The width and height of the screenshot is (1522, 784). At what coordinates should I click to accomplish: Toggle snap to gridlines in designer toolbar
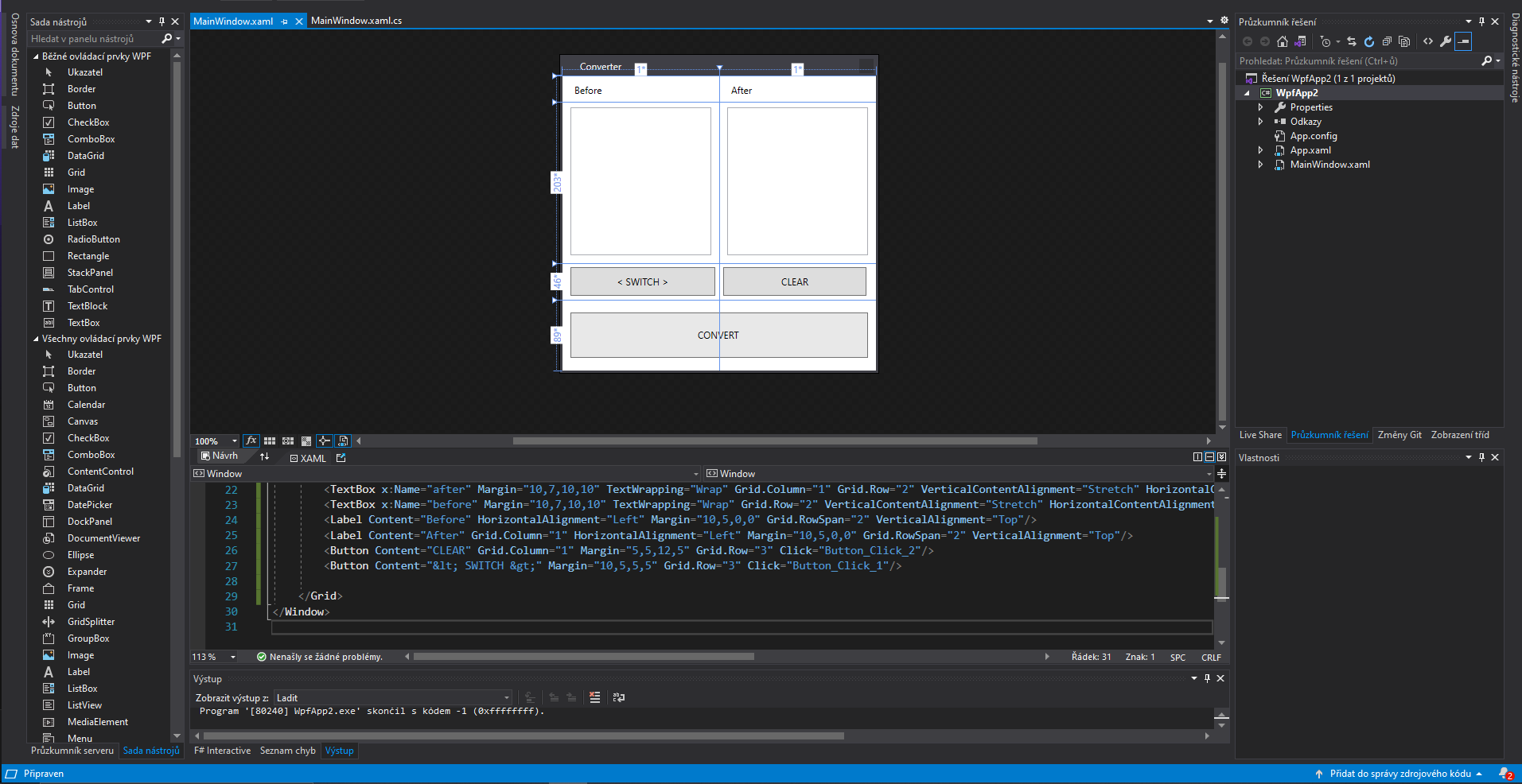click(x=288, y=441)
